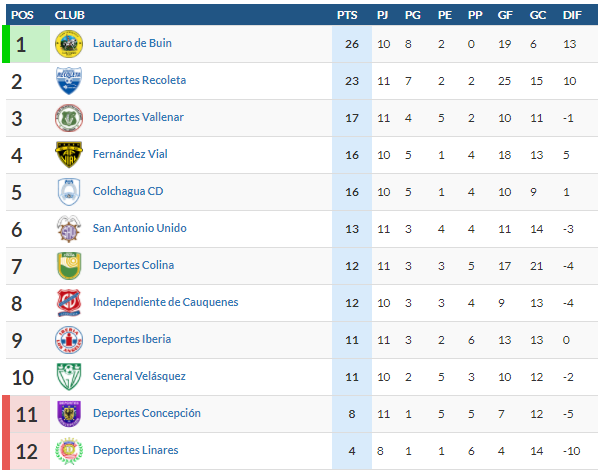Click the Deportes Iberia round logo
599x474 pixels.
click(x=69, y=340)
